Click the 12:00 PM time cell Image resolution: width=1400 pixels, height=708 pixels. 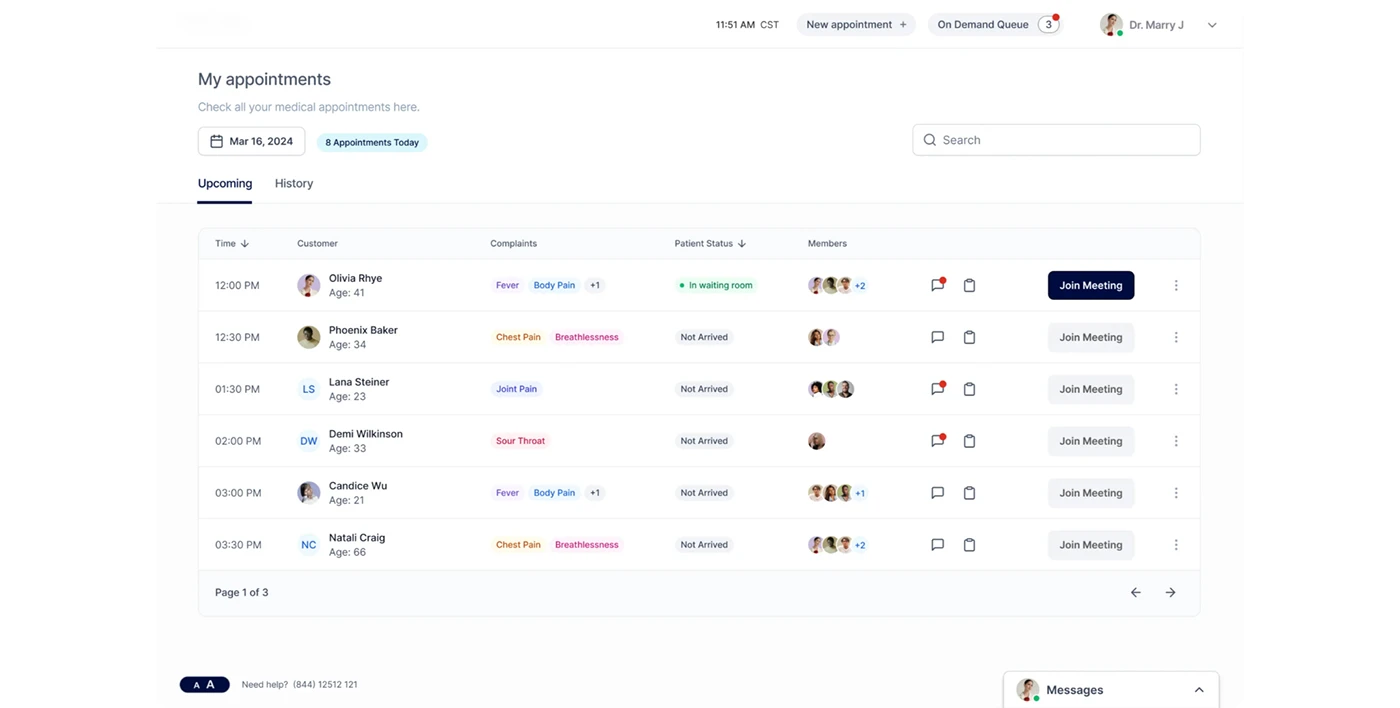(237, 285)
